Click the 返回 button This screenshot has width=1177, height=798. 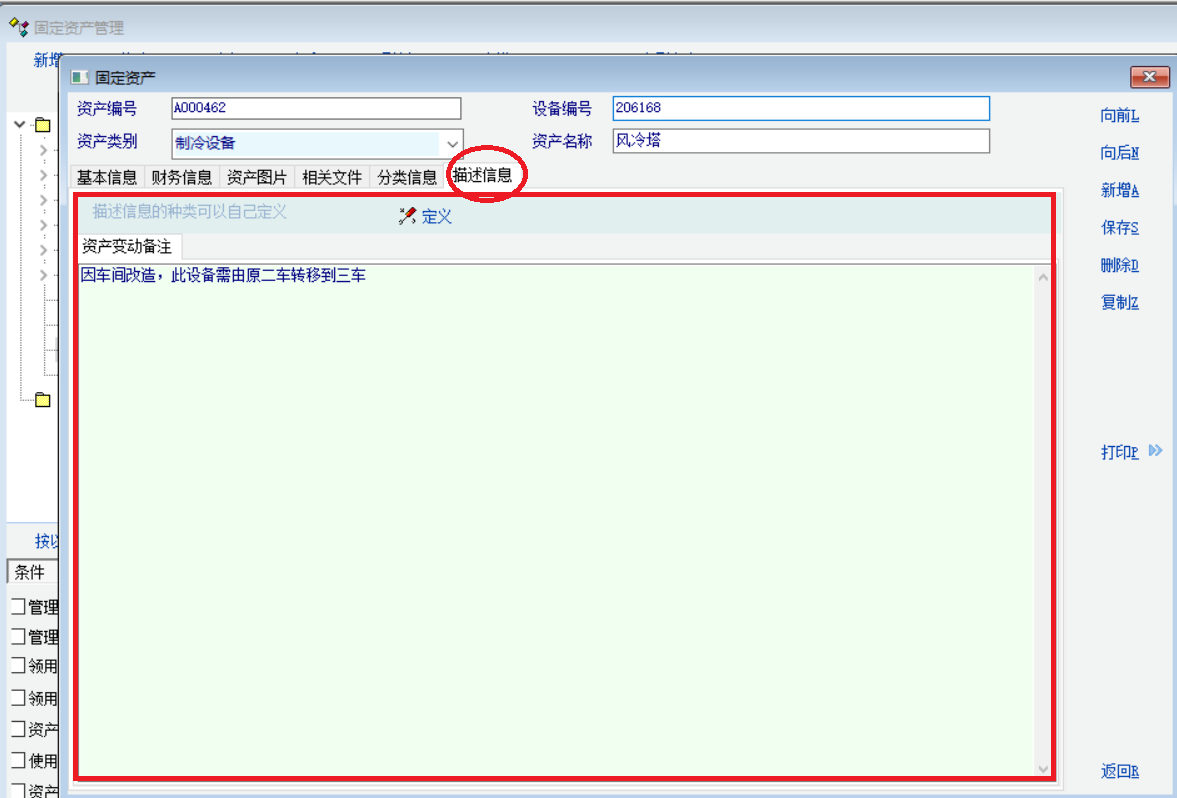point(1119,771)
